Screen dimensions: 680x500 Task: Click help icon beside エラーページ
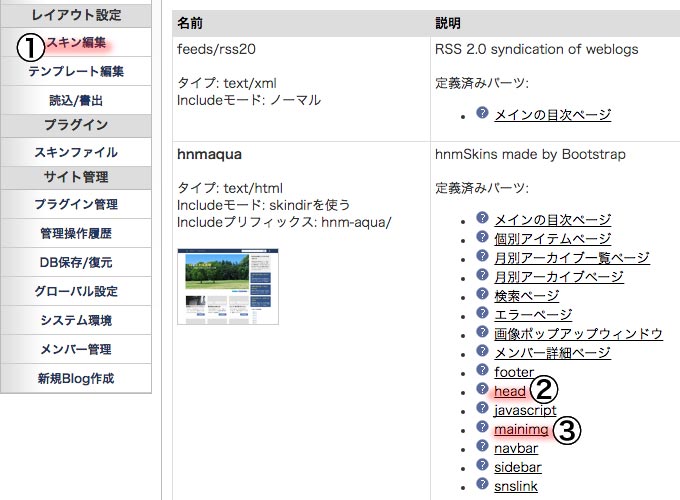click(482, 313)
